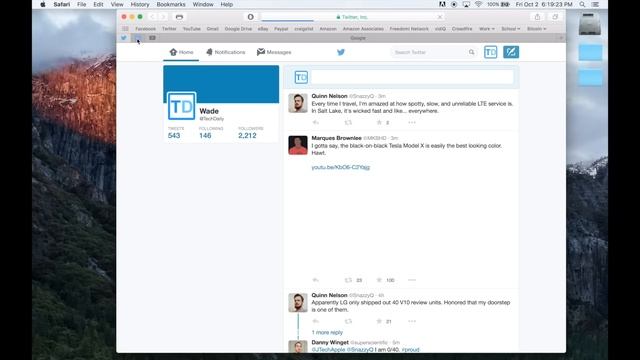Image resolution: width=640 pixels, height=360 pixels.
Task: Reply to Marques Brownlee's Tesla tweet
Action: (316, 280)
